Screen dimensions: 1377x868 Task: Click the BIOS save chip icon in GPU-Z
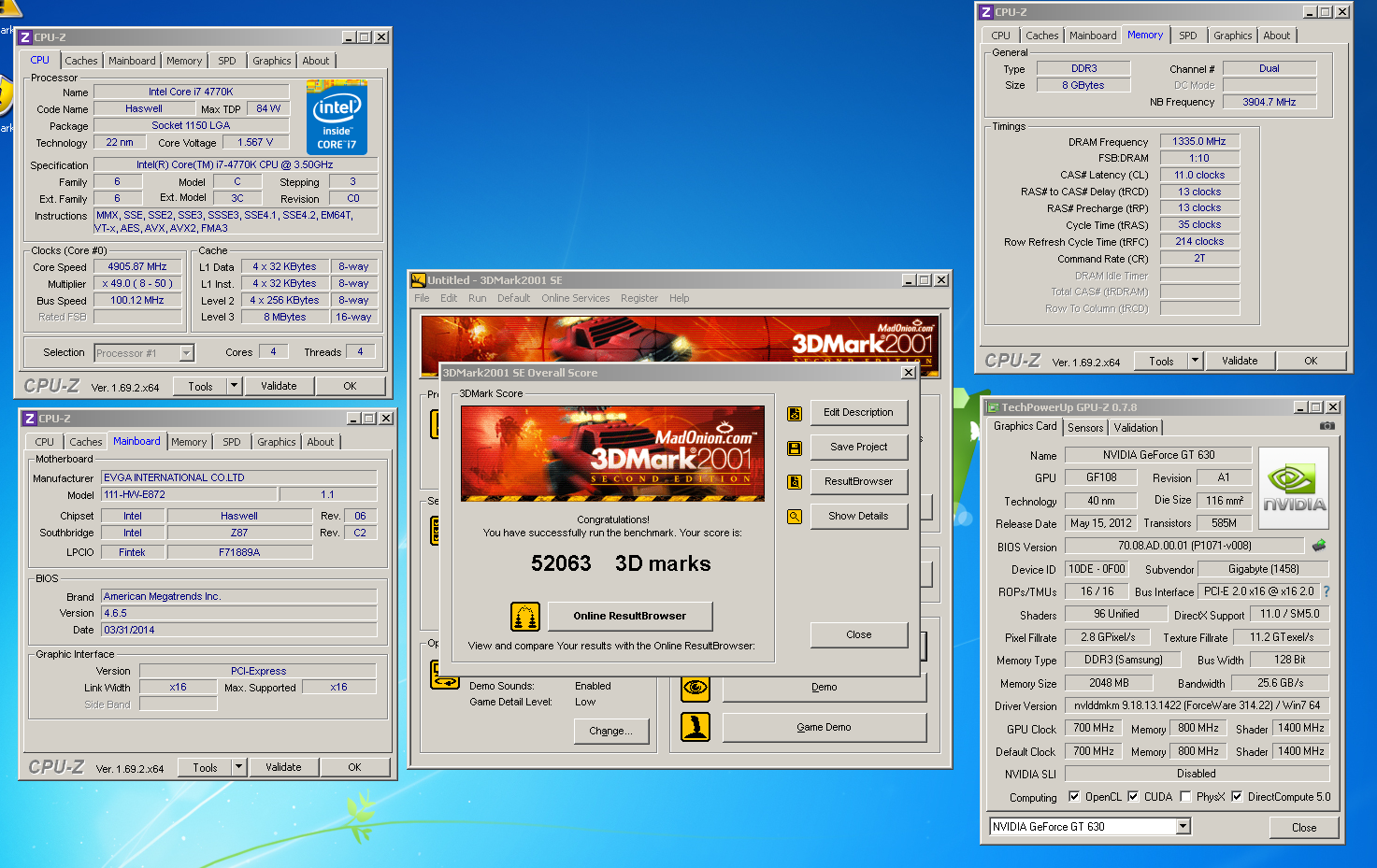[x=1319, y=546]
